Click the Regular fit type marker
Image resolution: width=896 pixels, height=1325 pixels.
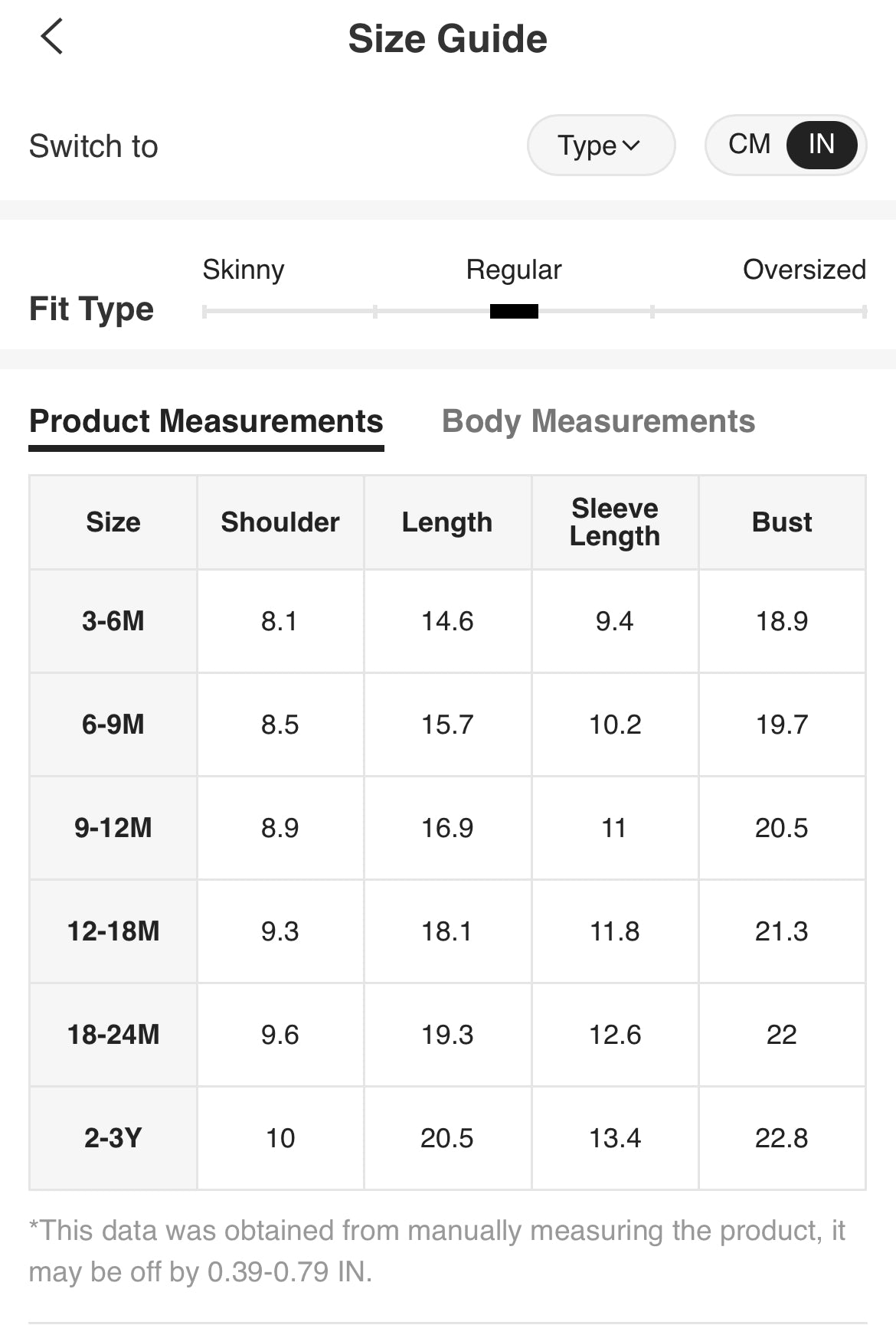click(x=514, y=311)
